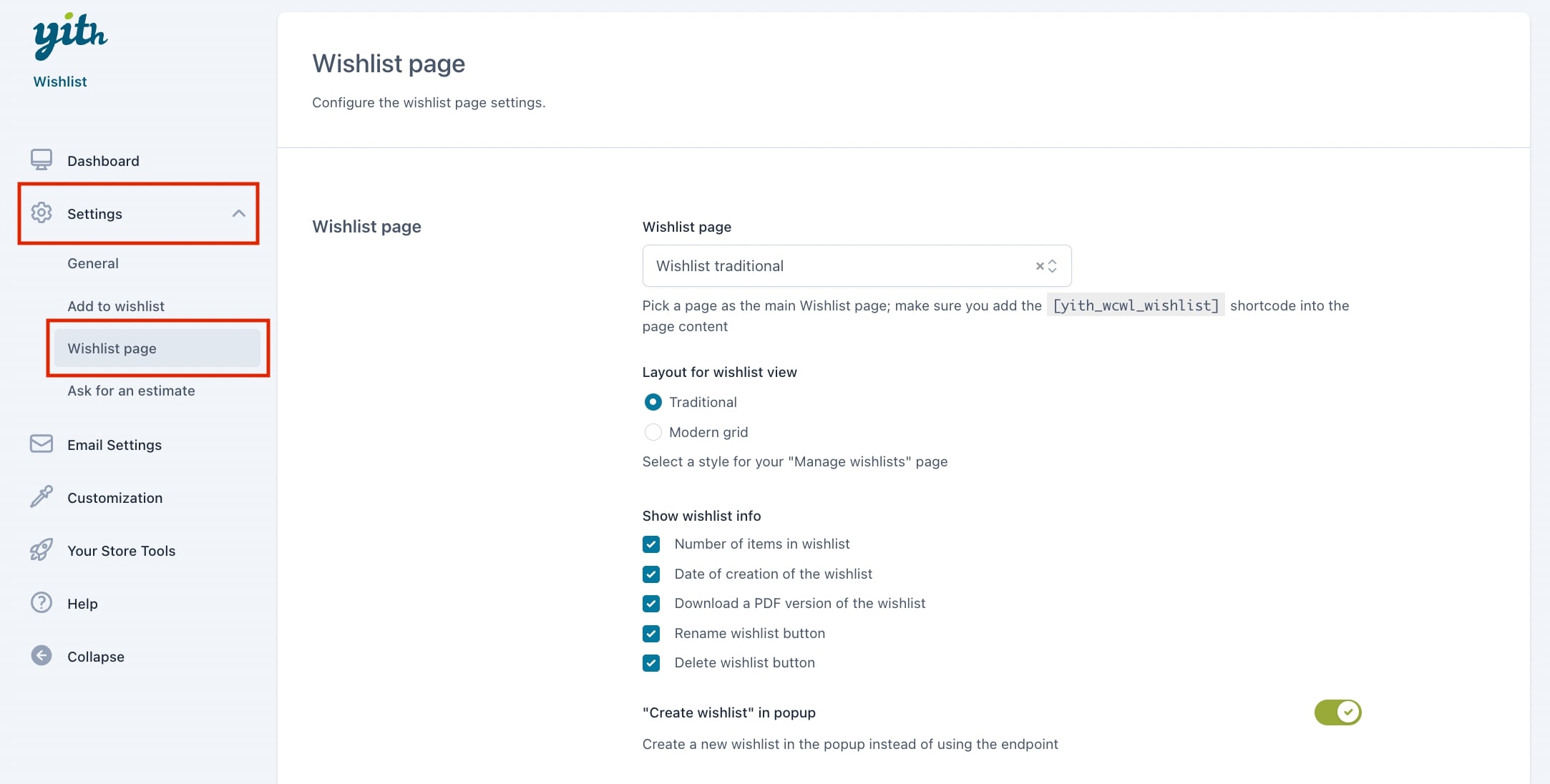
Task: Open Dashboard in the sidebar
Action: click(103, 161)
